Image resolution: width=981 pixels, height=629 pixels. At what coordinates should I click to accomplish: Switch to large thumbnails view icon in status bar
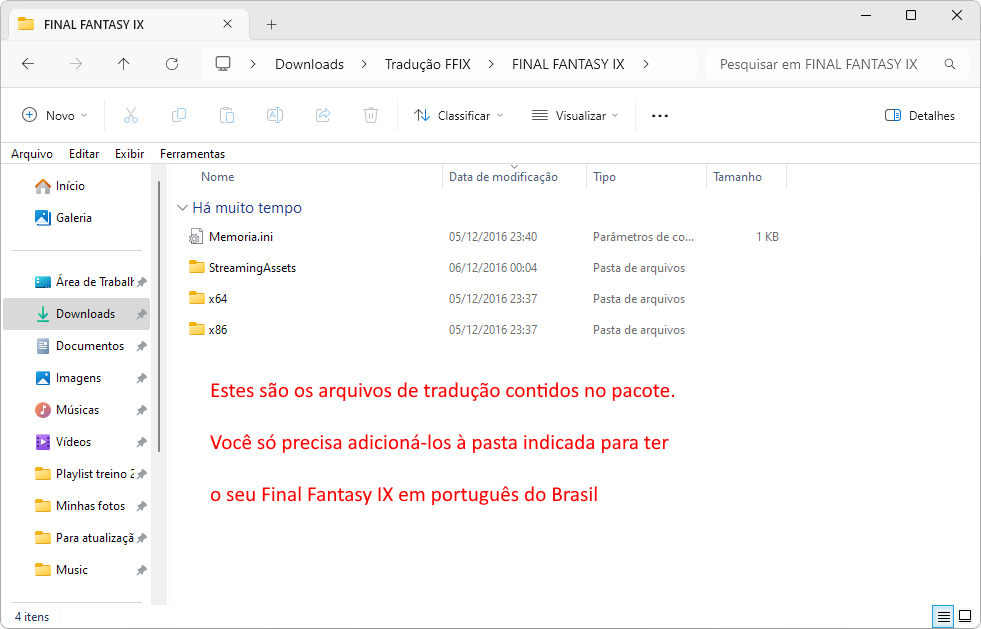coord(965,616)
